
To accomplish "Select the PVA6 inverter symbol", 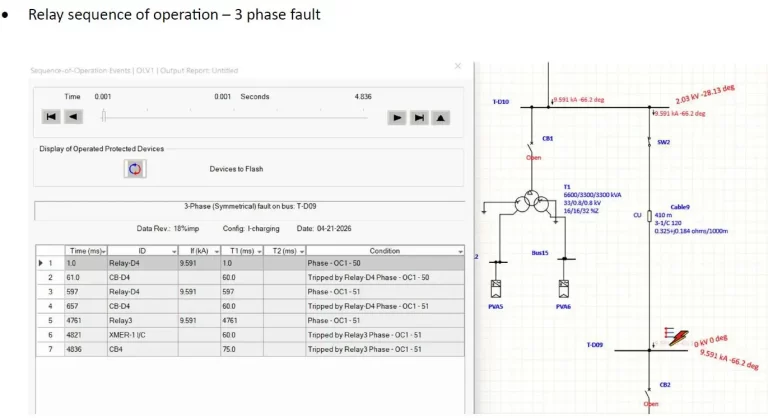I will pos(564,289).
